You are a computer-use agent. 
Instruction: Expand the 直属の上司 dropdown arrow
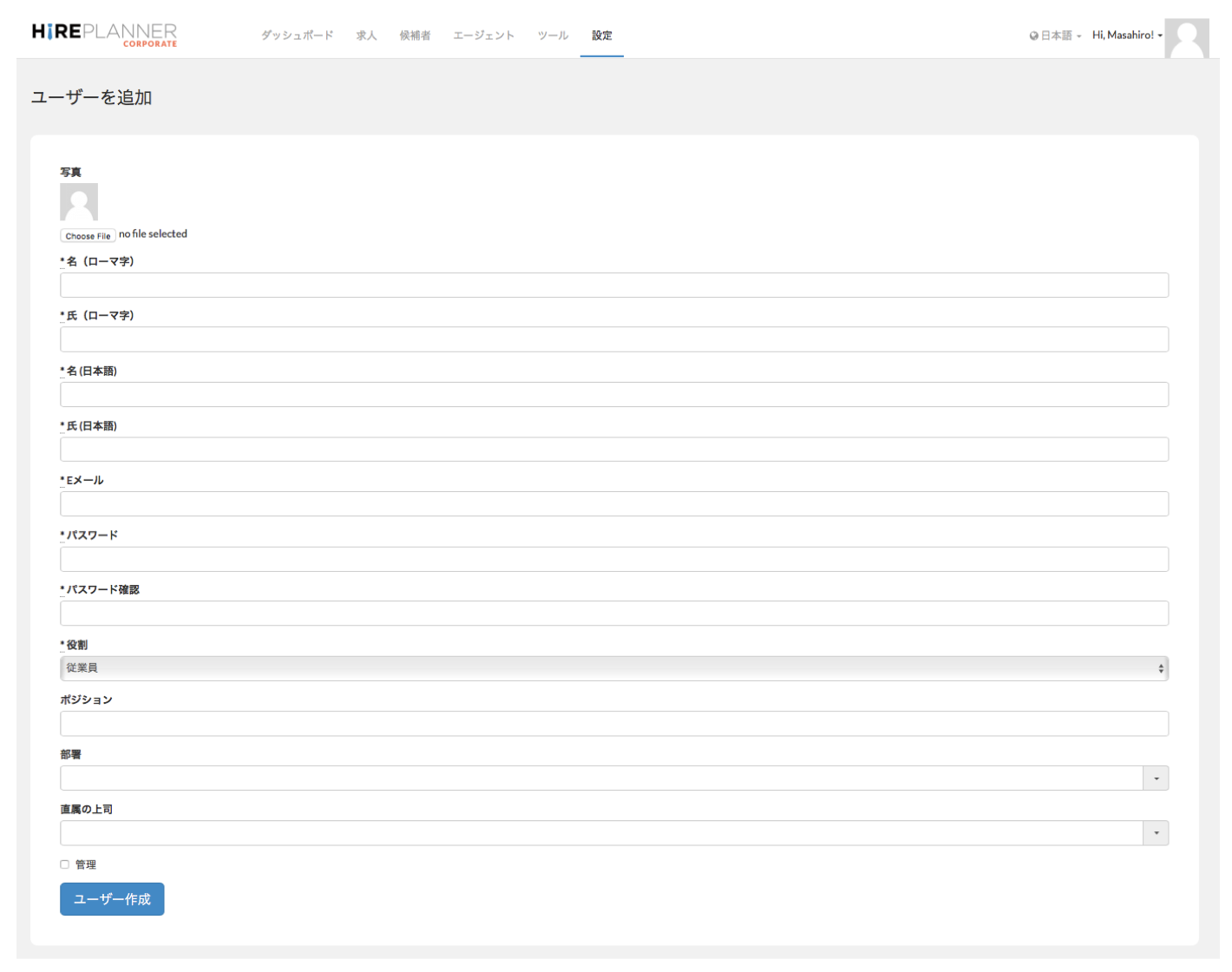click(1156, 833)
